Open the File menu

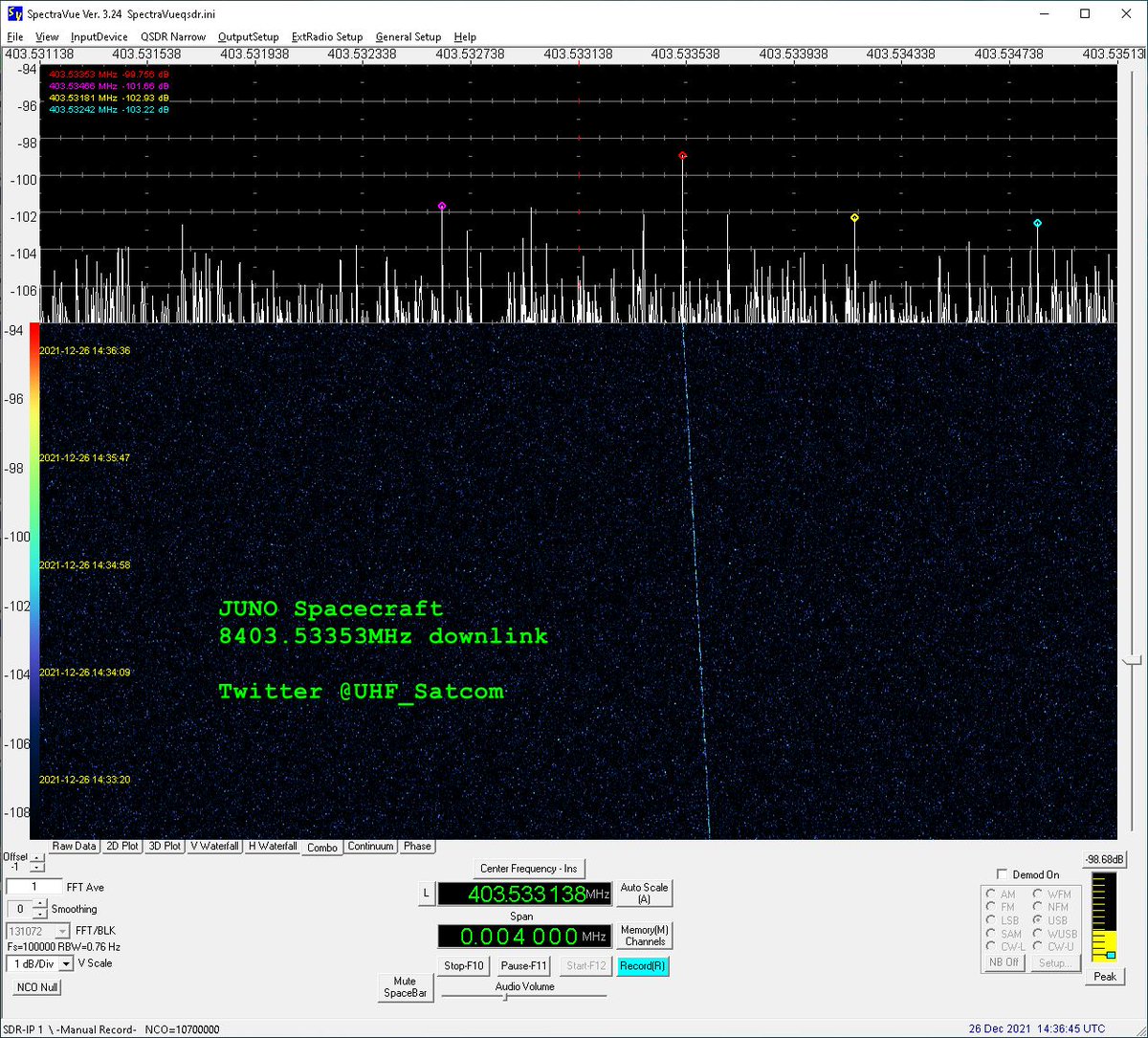[16, 37]
